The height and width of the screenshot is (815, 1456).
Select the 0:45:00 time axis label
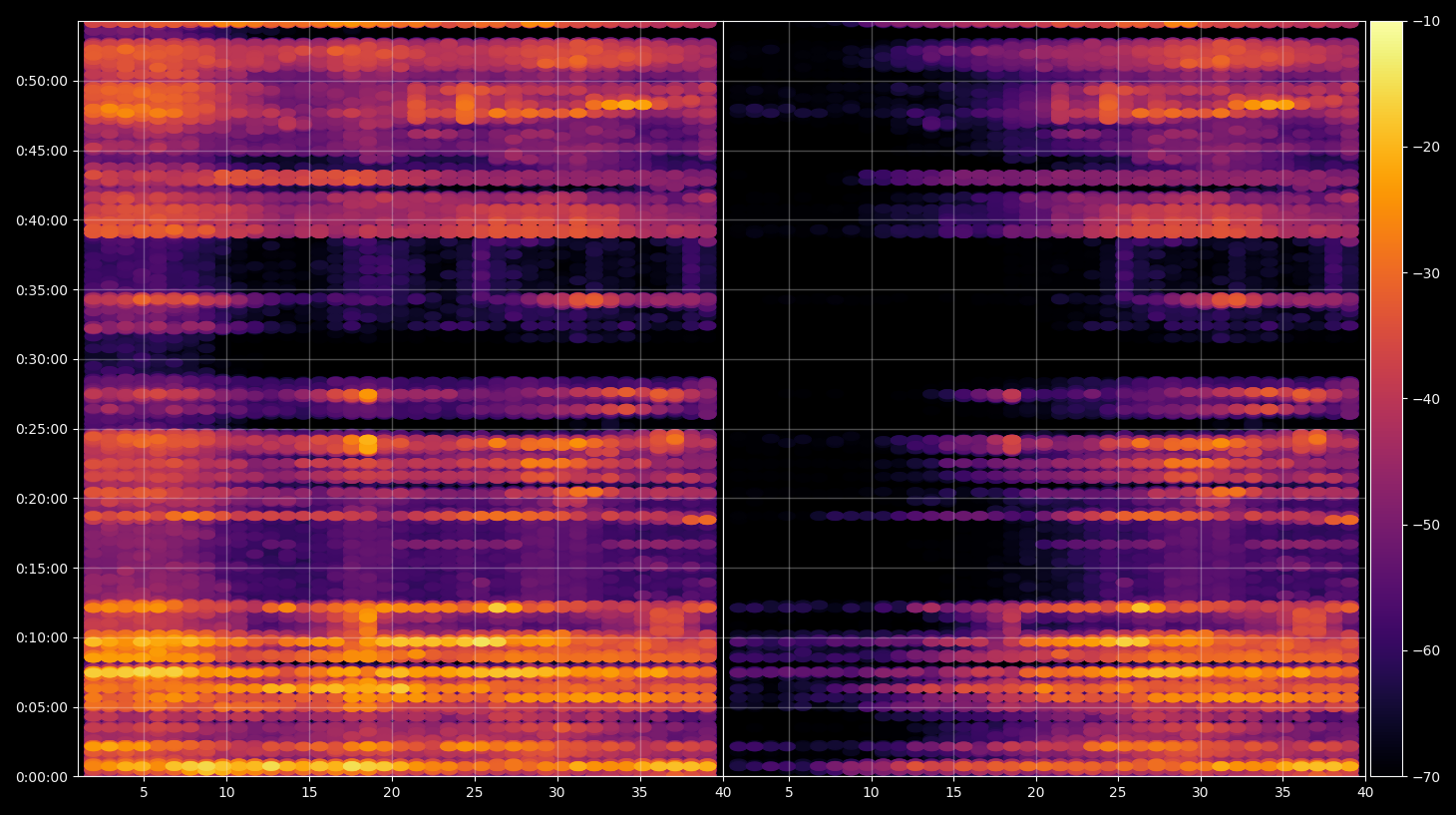click(42, 151)
